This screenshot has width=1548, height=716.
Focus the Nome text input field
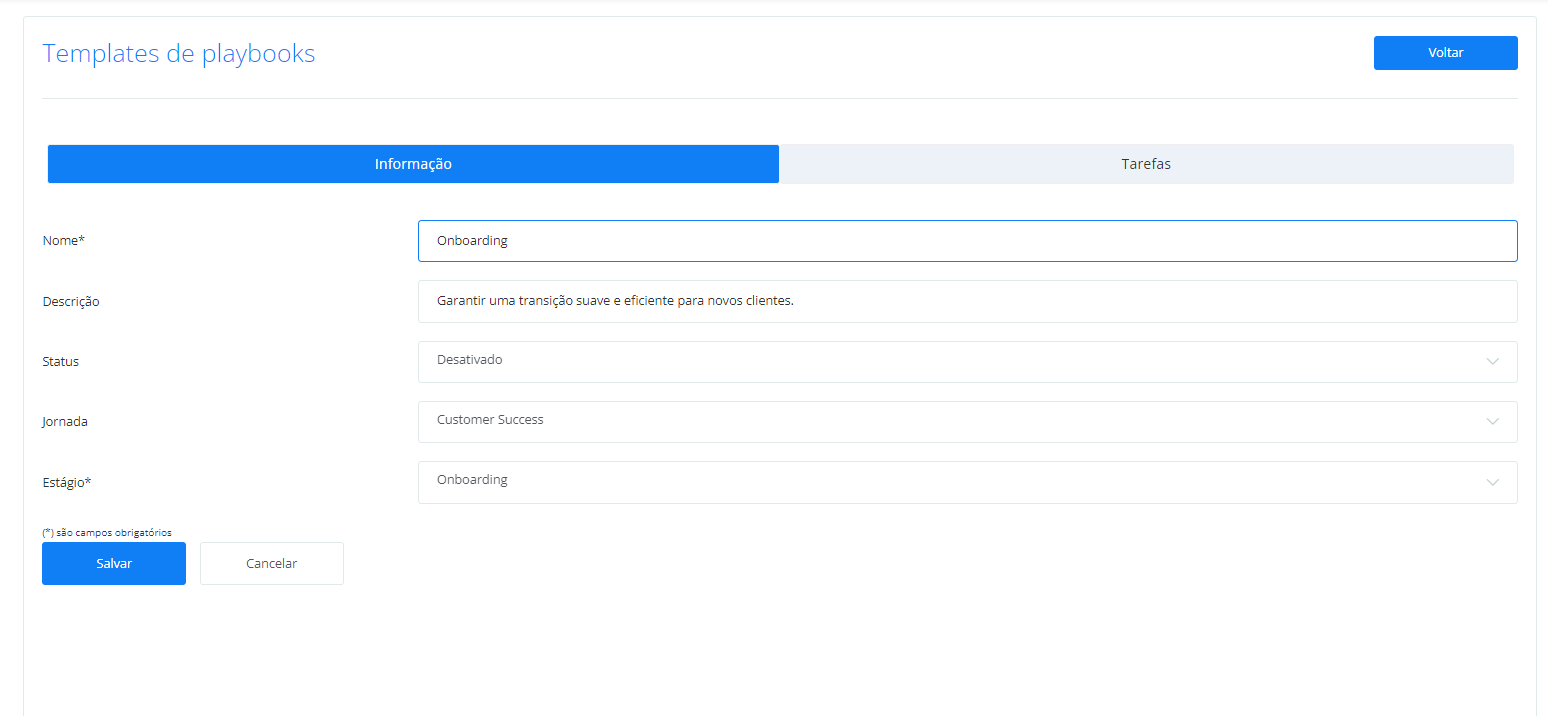pos(967,241)
